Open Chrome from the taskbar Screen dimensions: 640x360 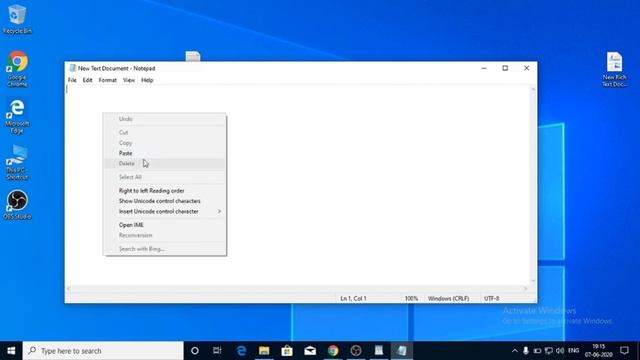pyautogui.click(x=333, y=351)
